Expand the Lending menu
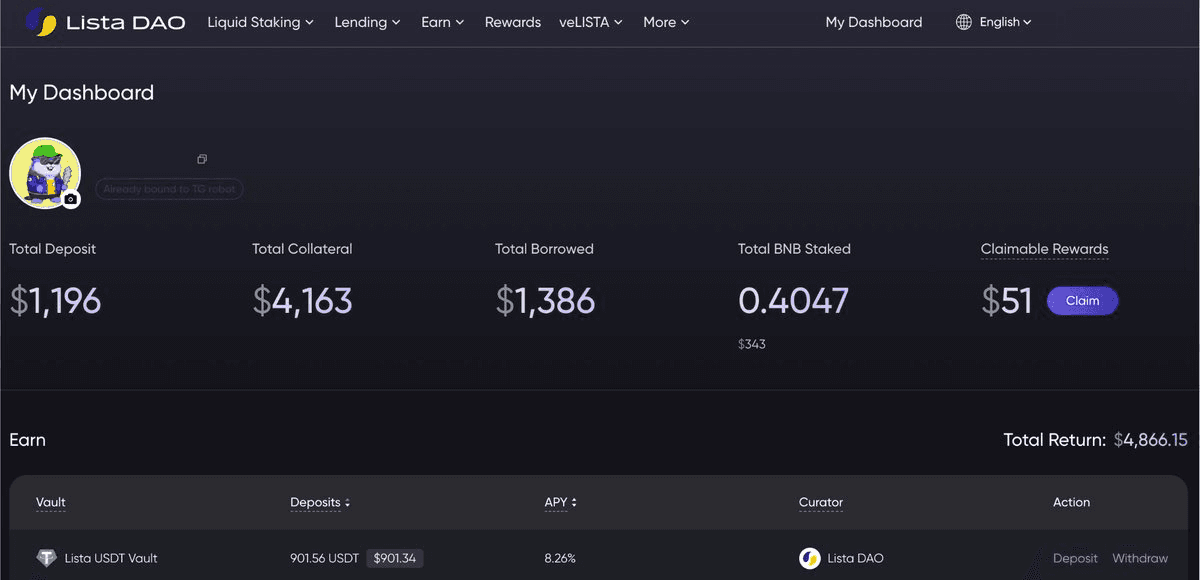Image resolution: width=1200 pixels, height=580 pixels. tap(367, 22)
